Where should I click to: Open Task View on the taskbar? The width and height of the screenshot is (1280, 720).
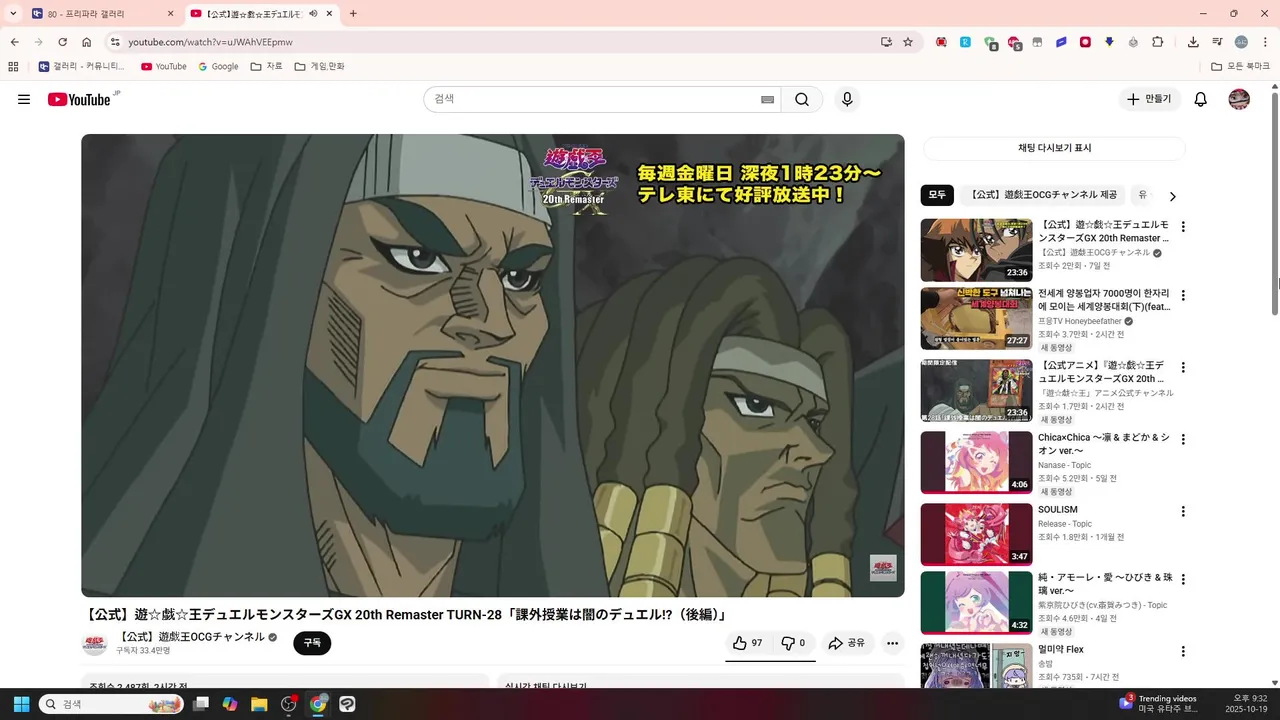click(x=201, y=704)
